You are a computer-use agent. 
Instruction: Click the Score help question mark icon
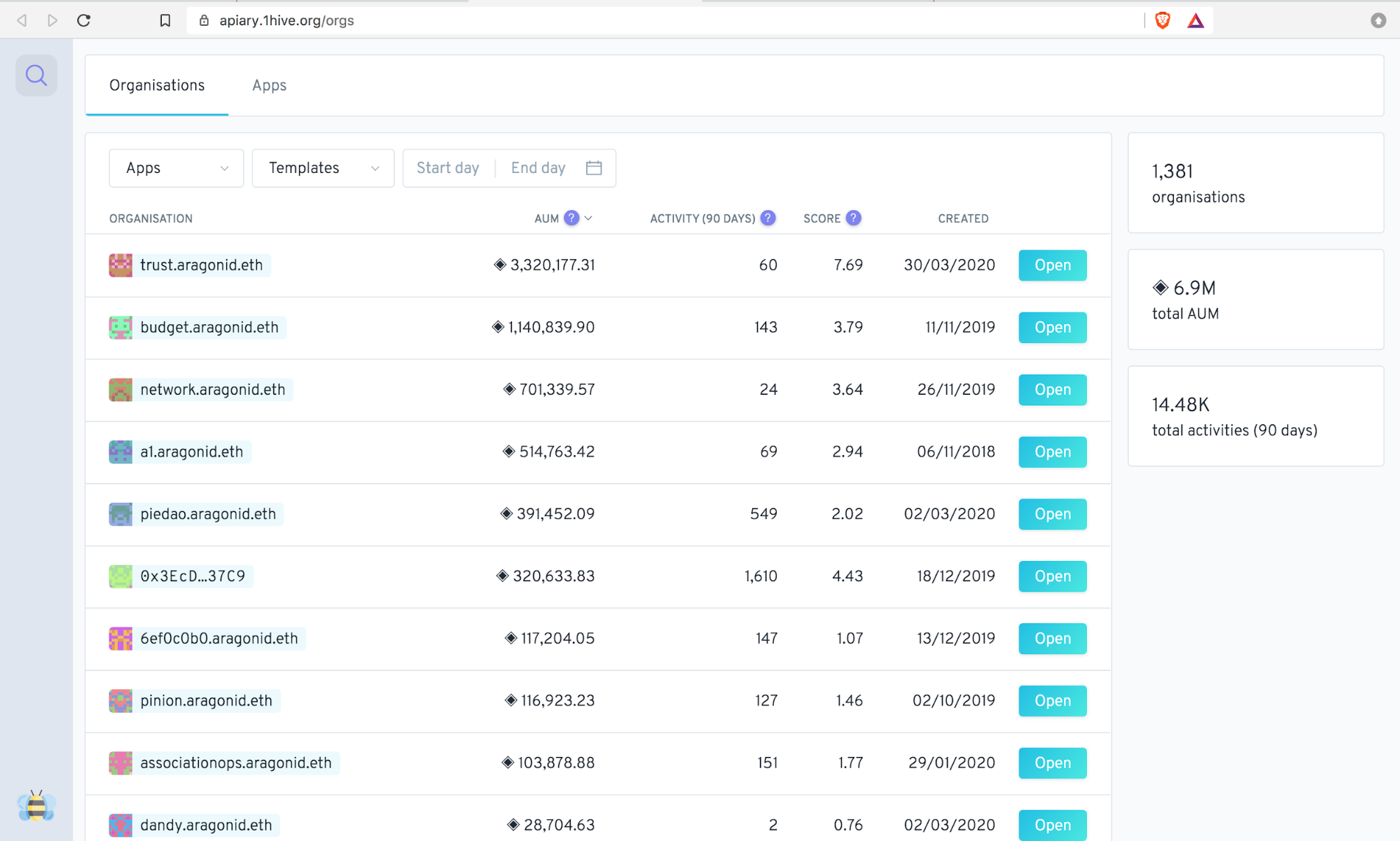point(853,218)
